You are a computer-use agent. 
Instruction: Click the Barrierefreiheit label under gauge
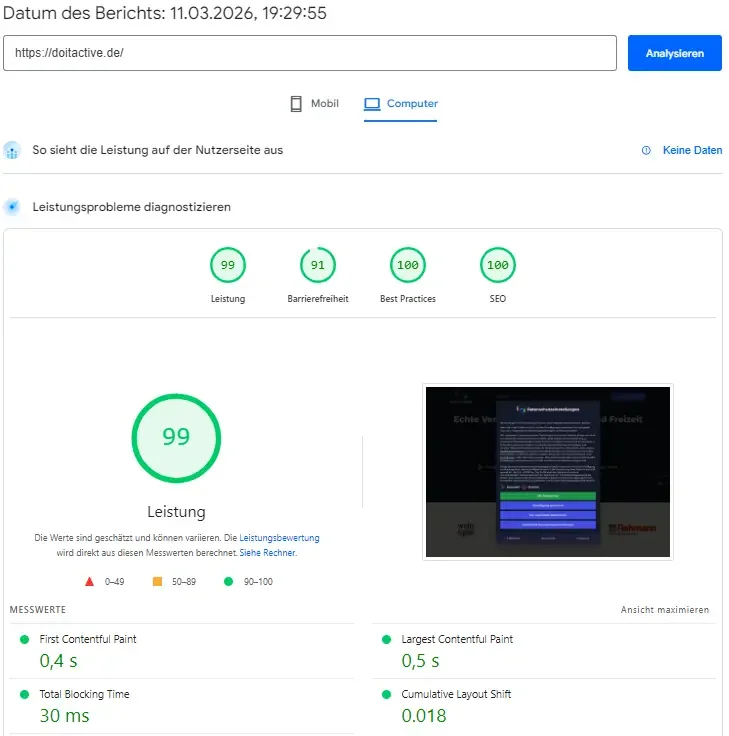coord(318,299)
